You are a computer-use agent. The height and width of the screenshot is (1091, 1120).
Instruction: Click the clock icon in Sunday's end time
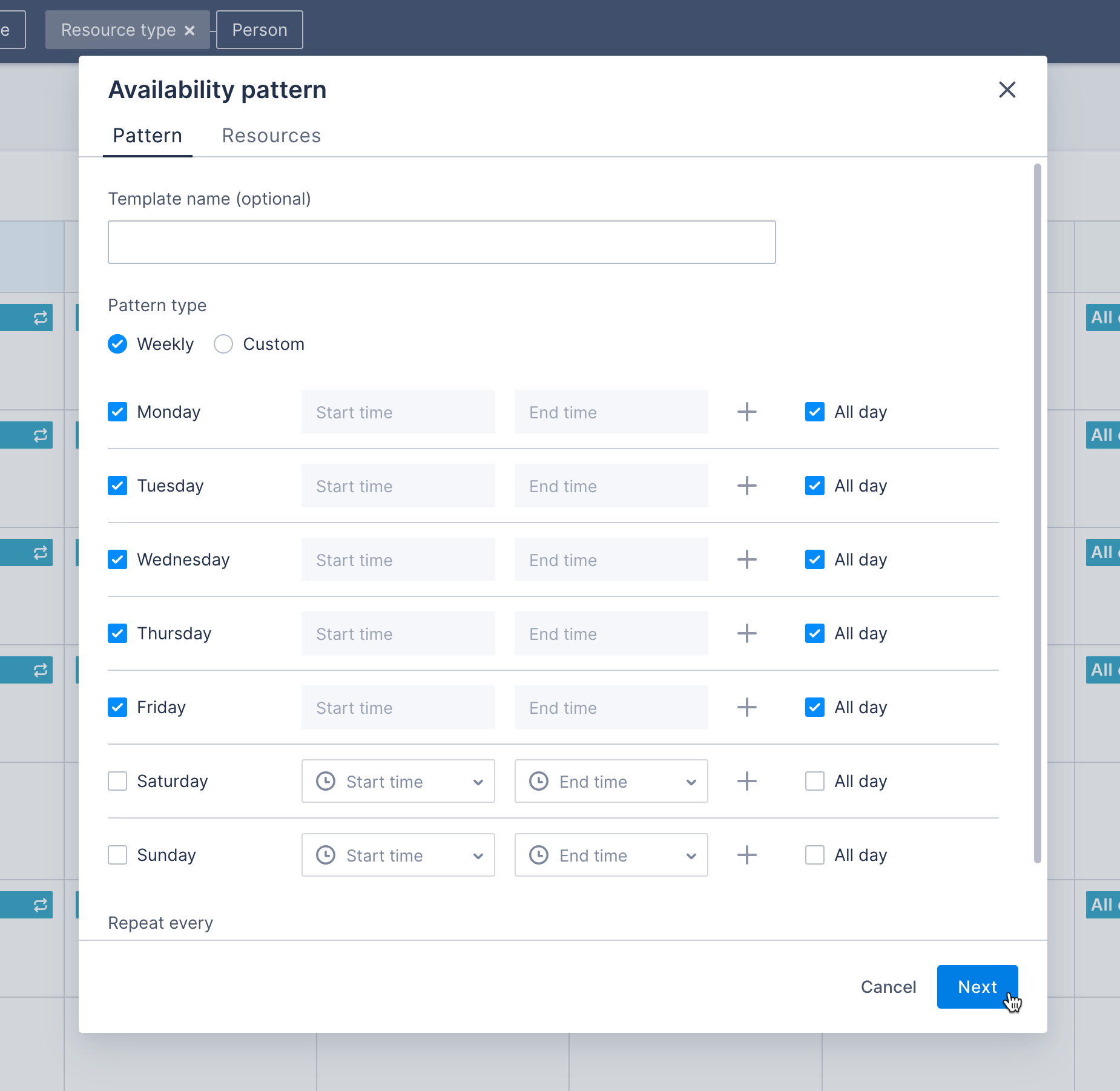tap(540, 855)
